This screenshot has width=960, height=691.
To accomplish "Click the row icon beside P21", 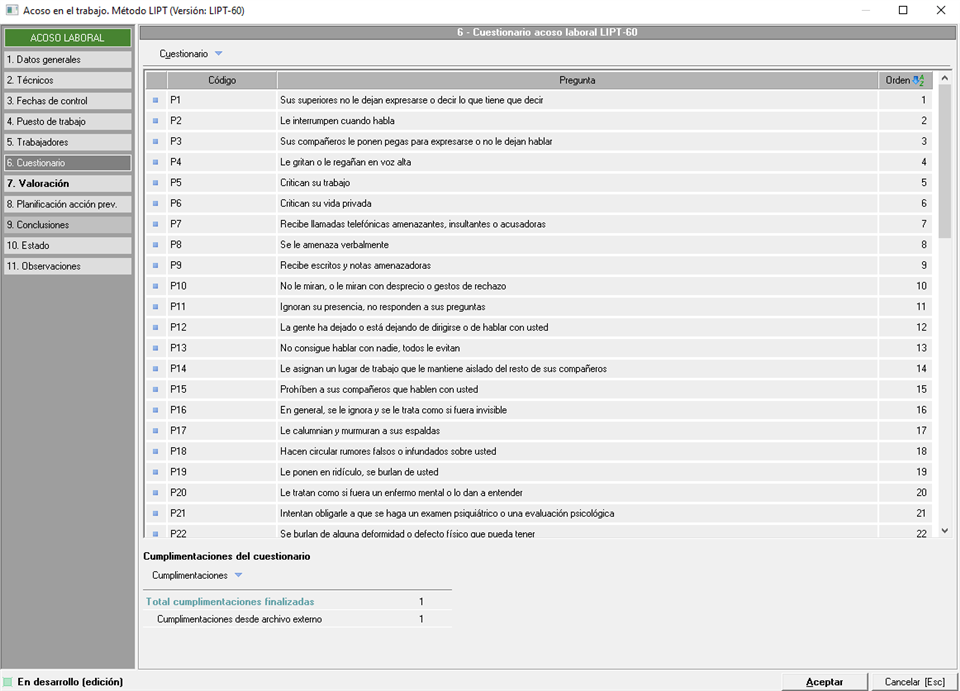I will [x=155, y=514].
